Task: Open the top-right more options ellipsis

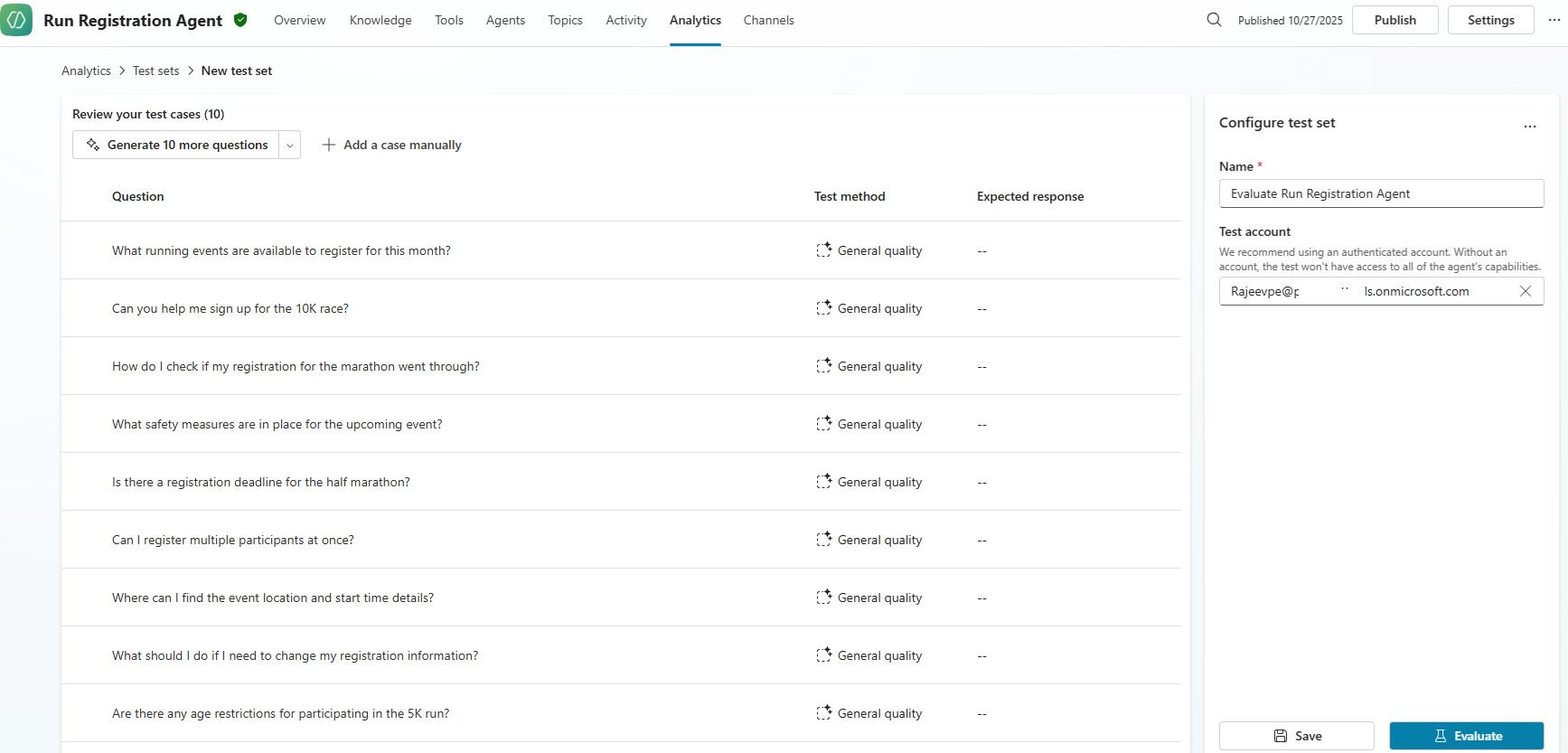Action: coord(1554,20)
